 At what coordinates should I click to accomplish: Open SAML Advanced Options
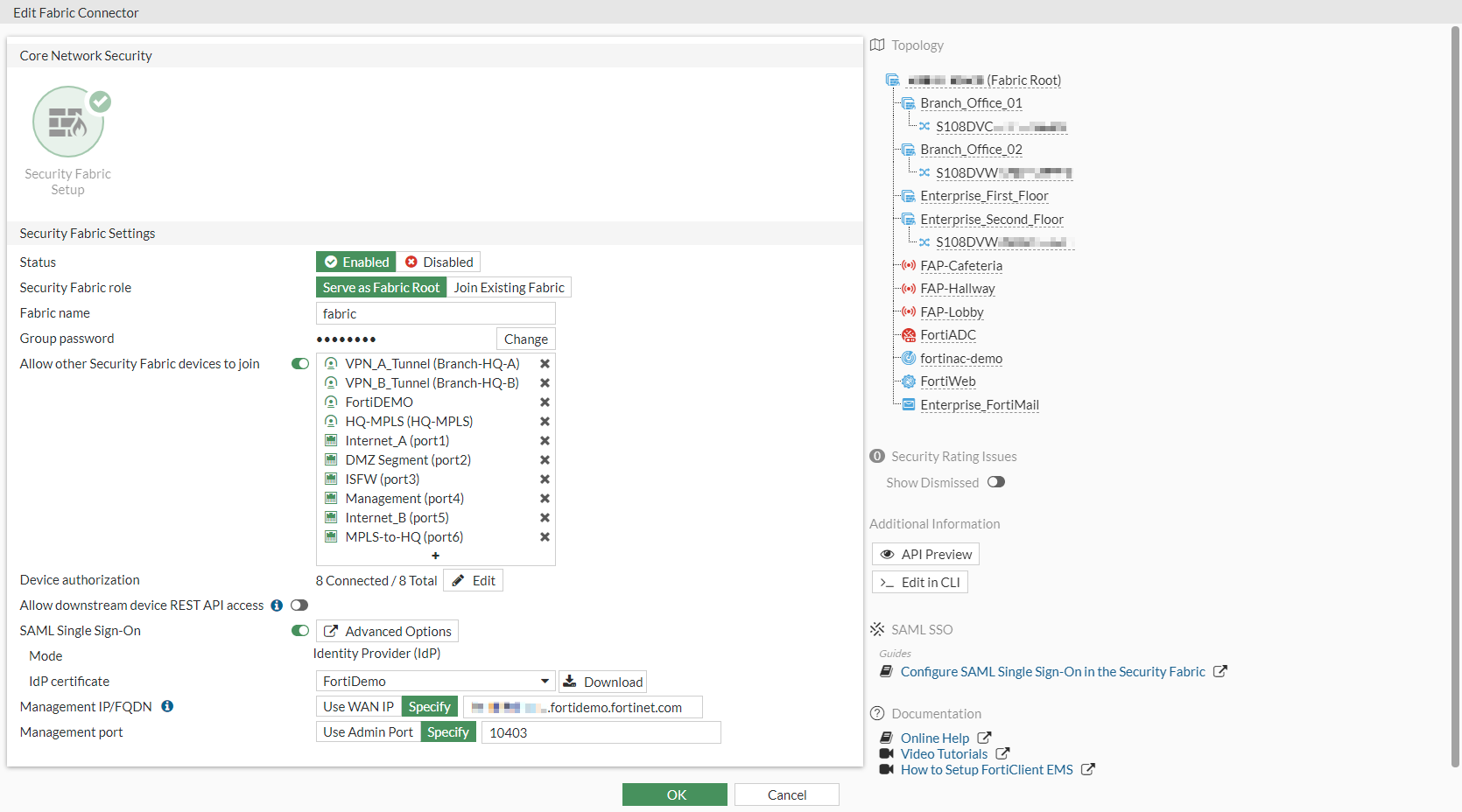click(x=387, y=631)
